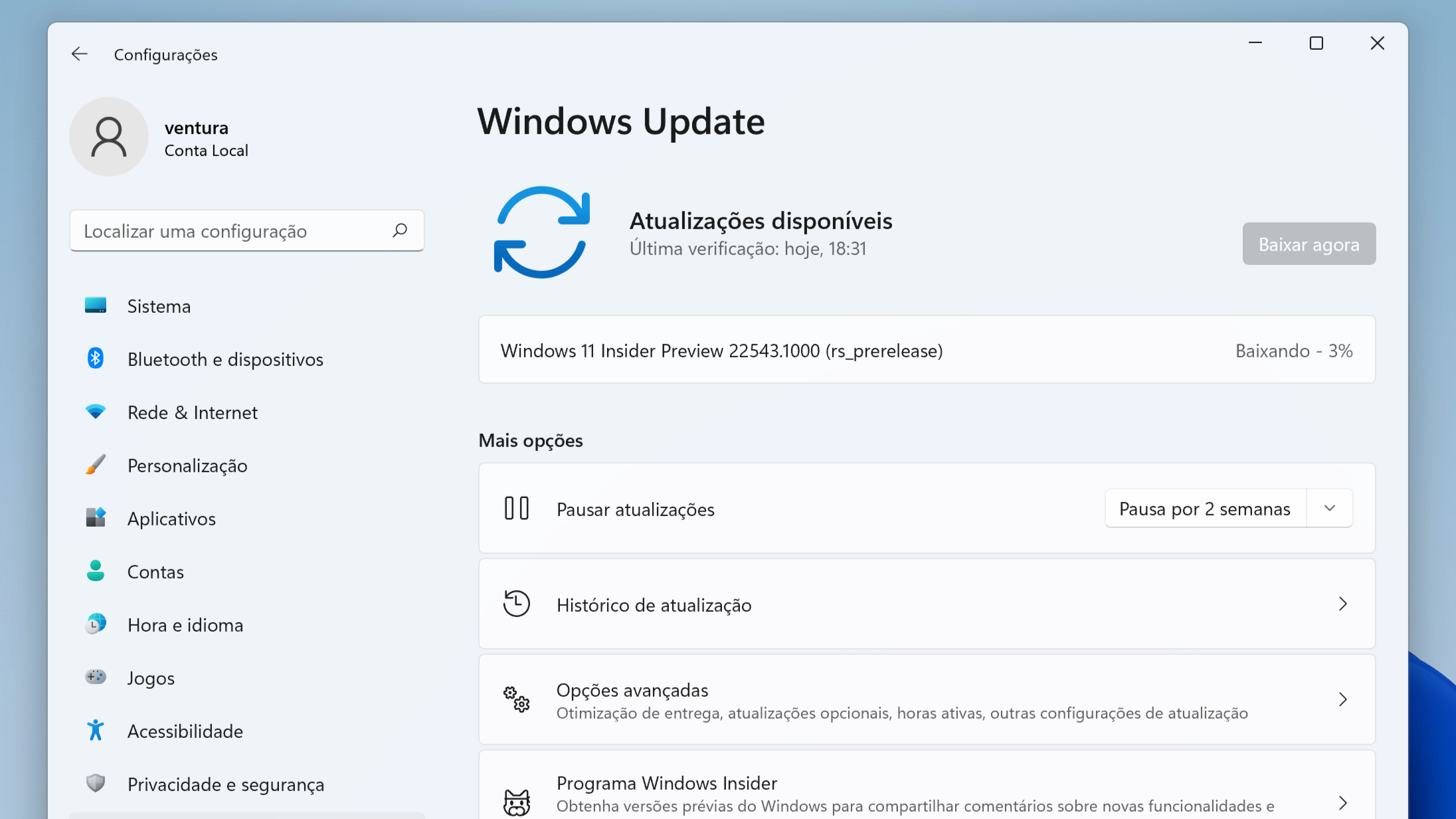The width and height of the screenshot is (1456, 819).
Task: Open the Opções avançadas row
Action: tap(927, 699)
